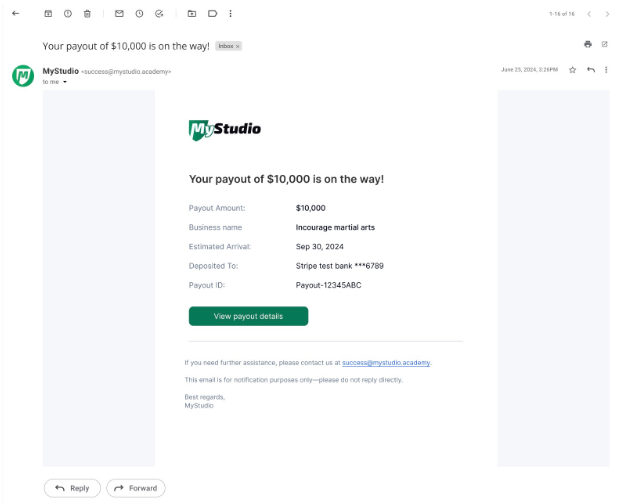622x504 pixels.
Task: Archive this payout email
Action: (48, 13)
